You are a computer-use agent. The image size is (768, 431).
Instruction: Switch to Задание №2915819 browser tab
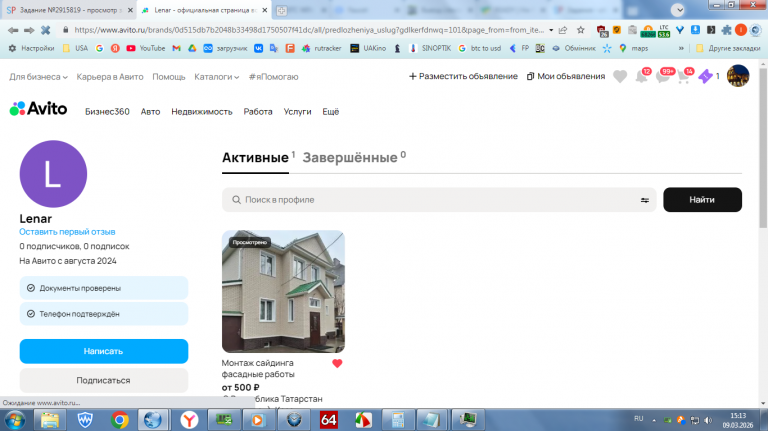[69, 10]
